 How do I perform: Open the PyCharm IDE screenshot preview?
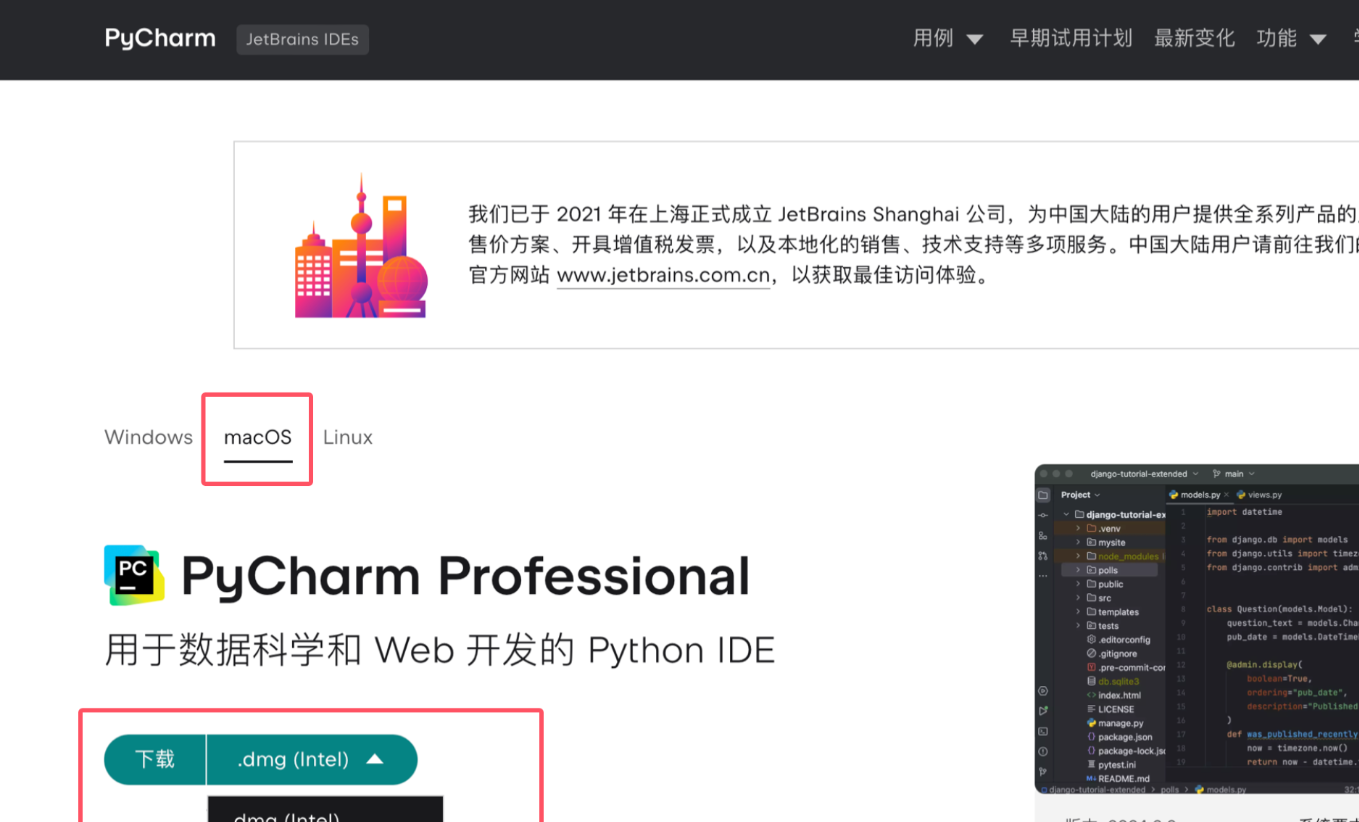[1196, 629]
